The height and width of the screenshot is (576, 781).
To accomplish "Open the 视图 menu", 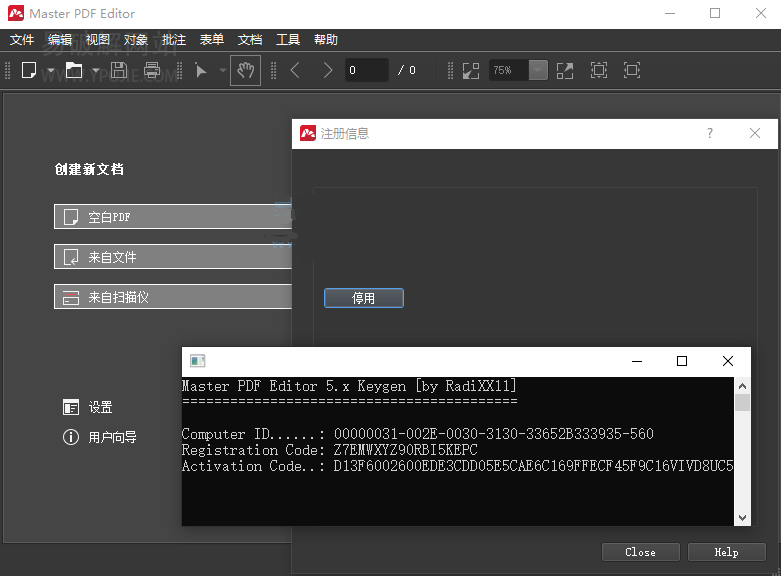I will 98,39.
